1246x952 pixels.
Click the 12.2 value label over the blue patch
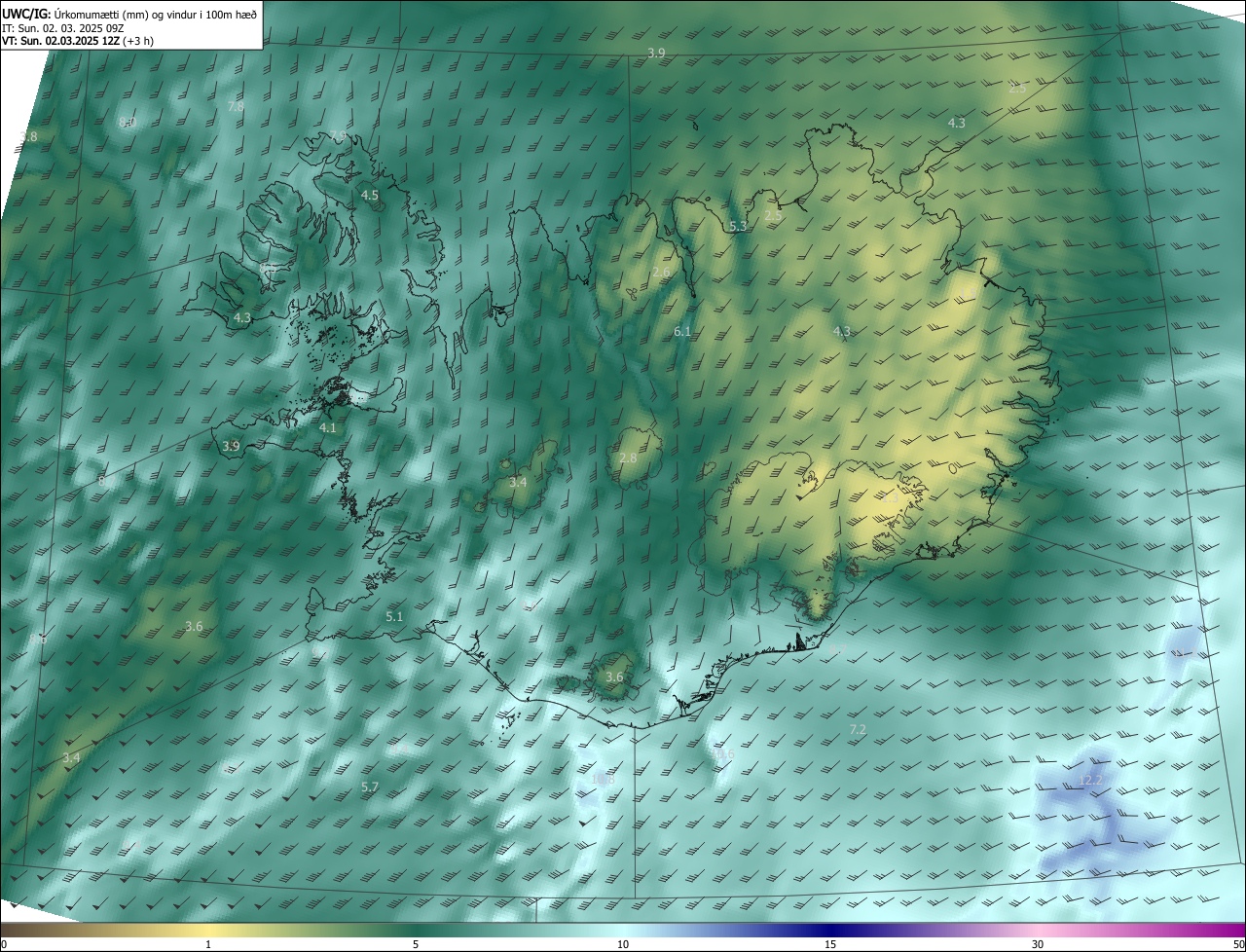pos(1091,781)
